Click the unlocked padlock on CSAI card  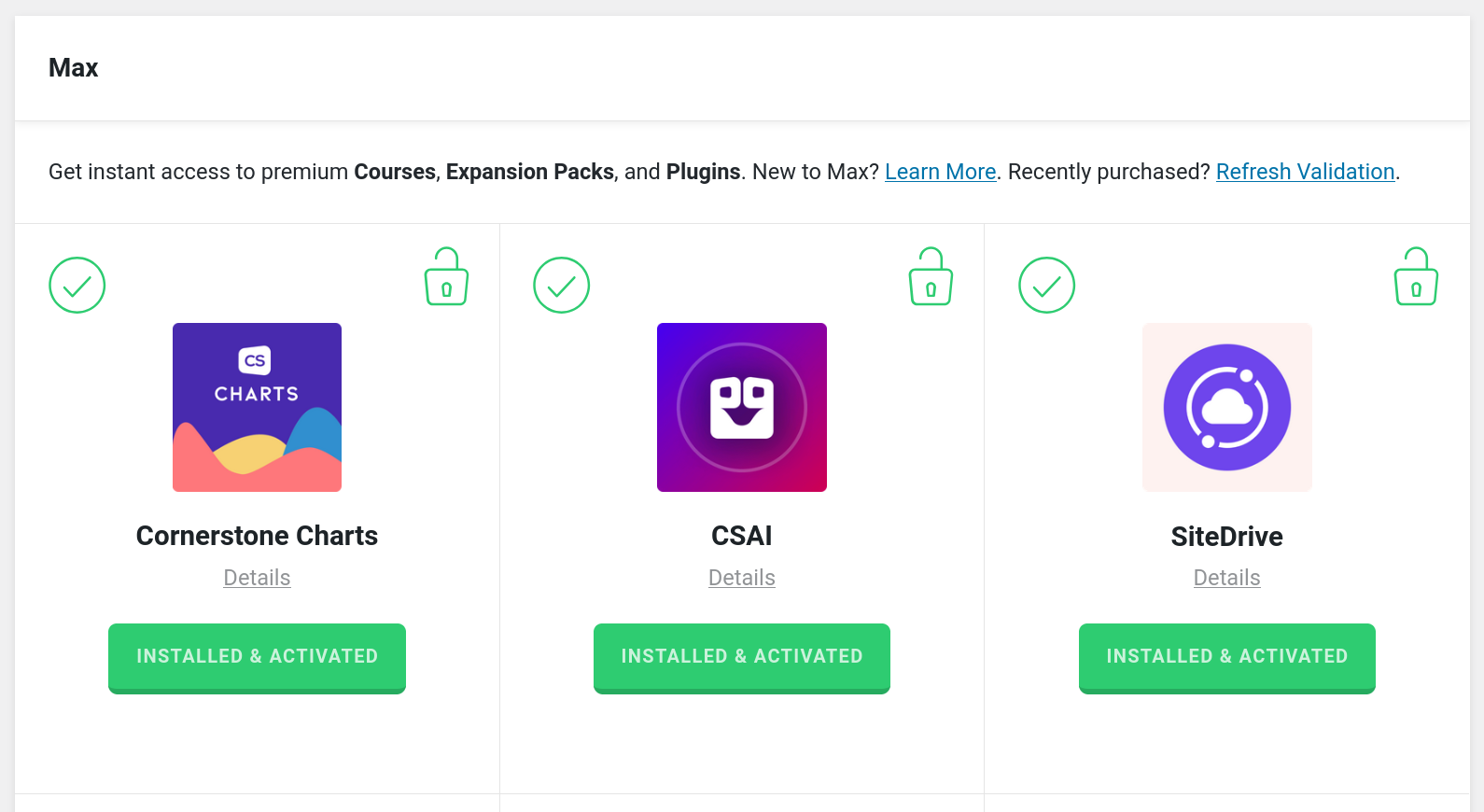931,278
